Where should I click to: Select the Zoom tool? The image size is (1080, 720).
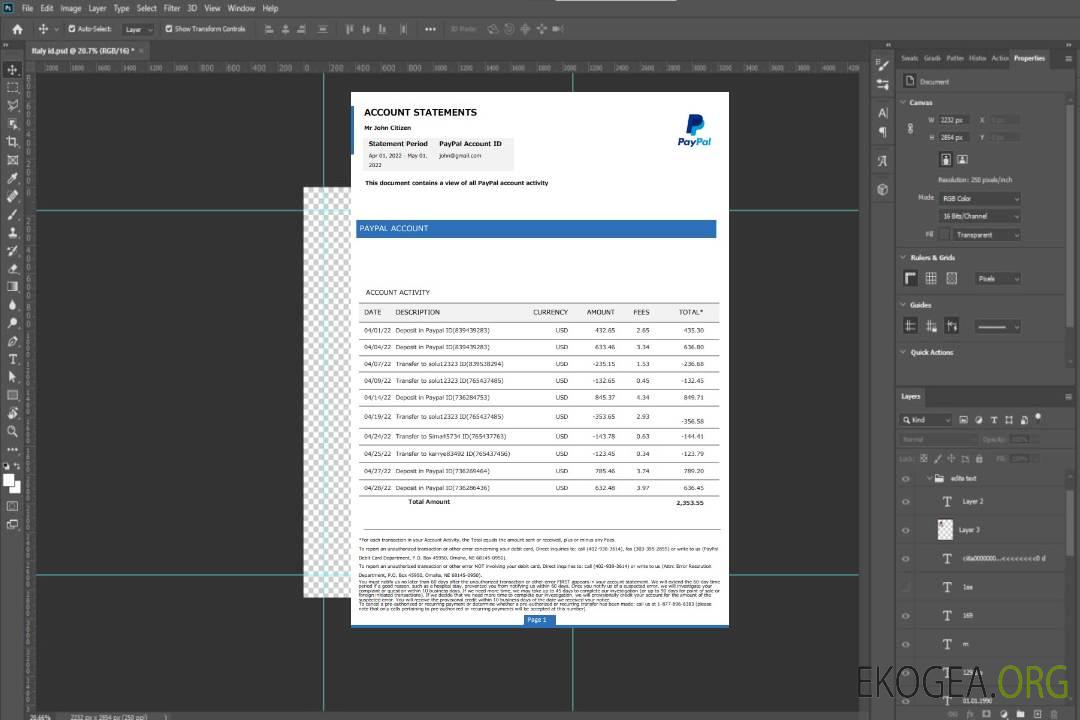[13, 431]
